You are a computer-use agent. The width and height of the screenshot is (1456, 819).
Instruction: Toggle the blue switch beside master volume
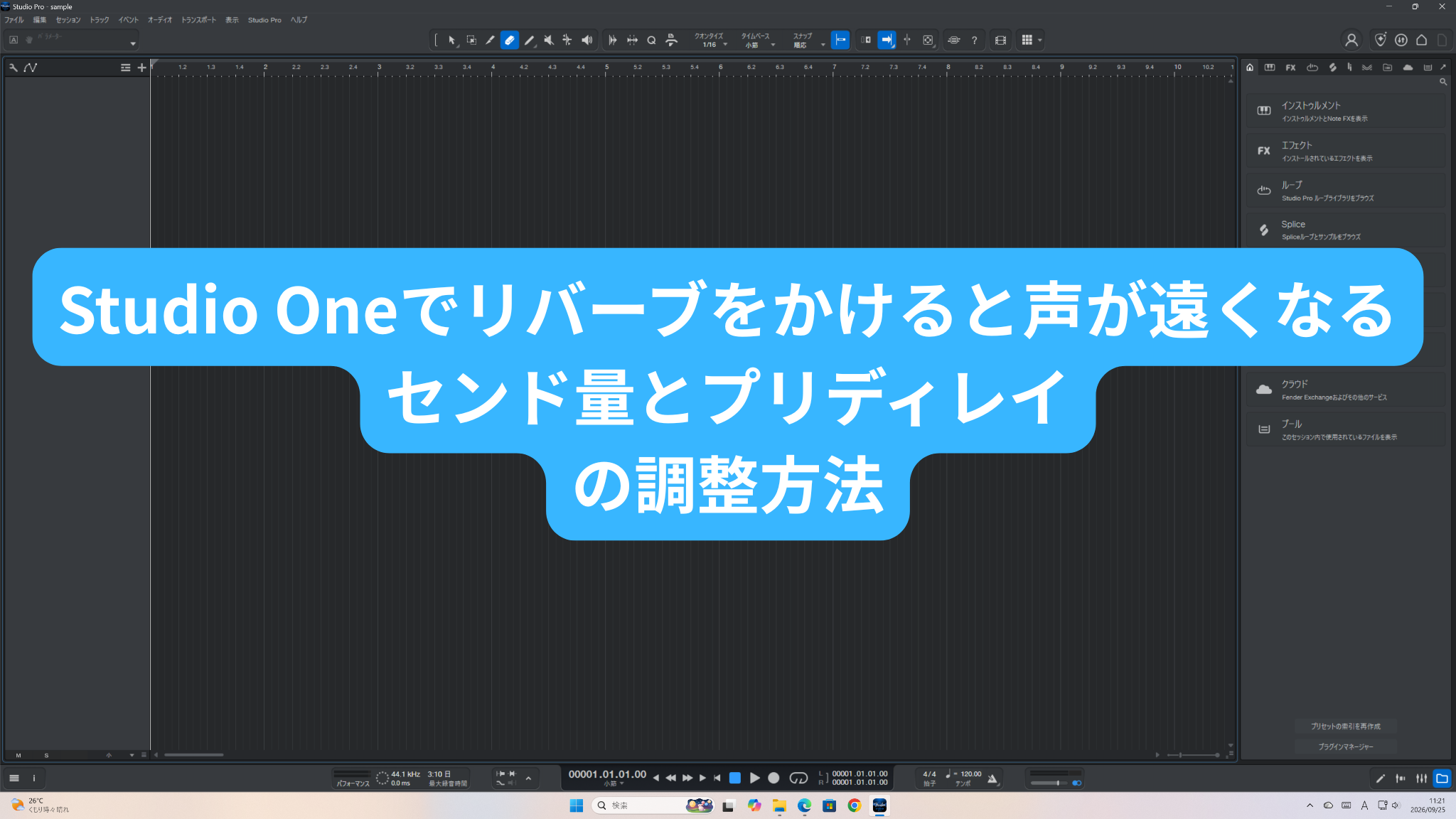point(1076,783)
